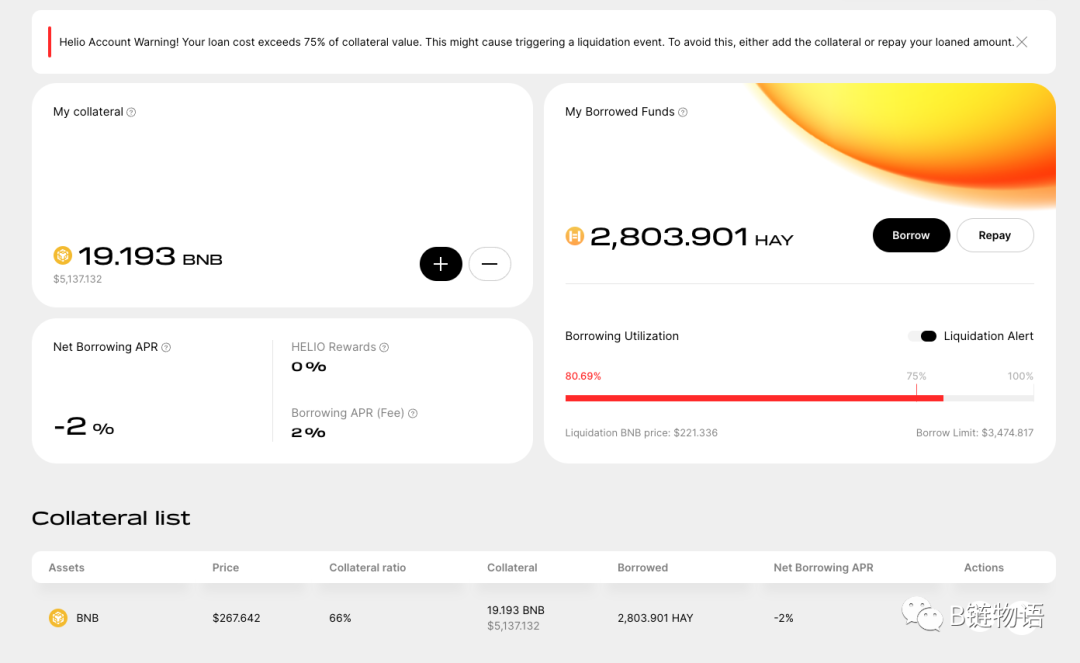Click the -2% APR cell in table
The height and width of the screenshot is (663, 1080).
(783, 618)
